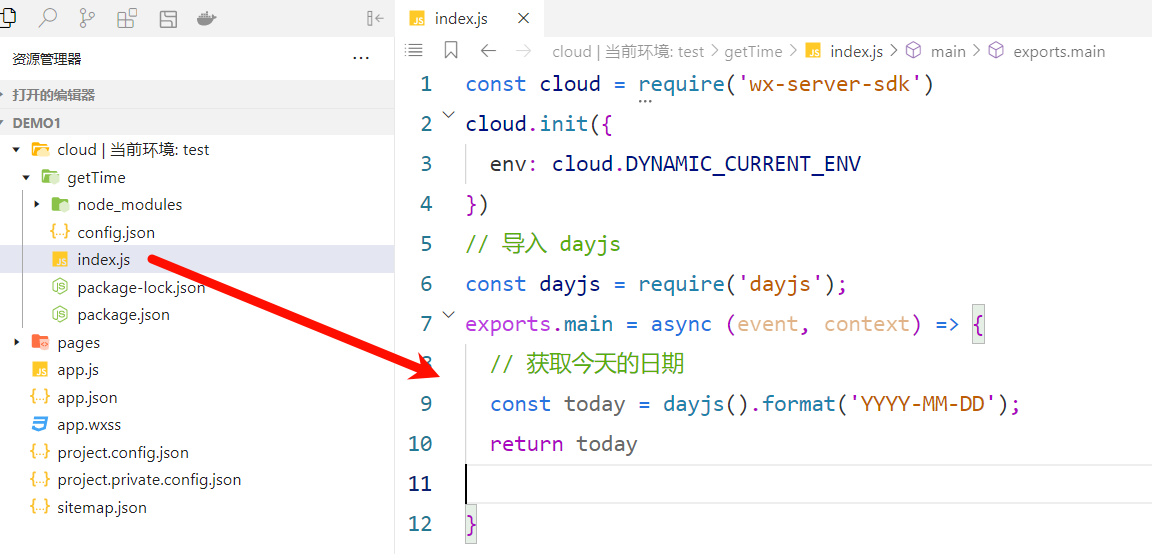Click the outline list icon in breadcrumb bar
1152x554 pixels.
(x=414, y=51)
